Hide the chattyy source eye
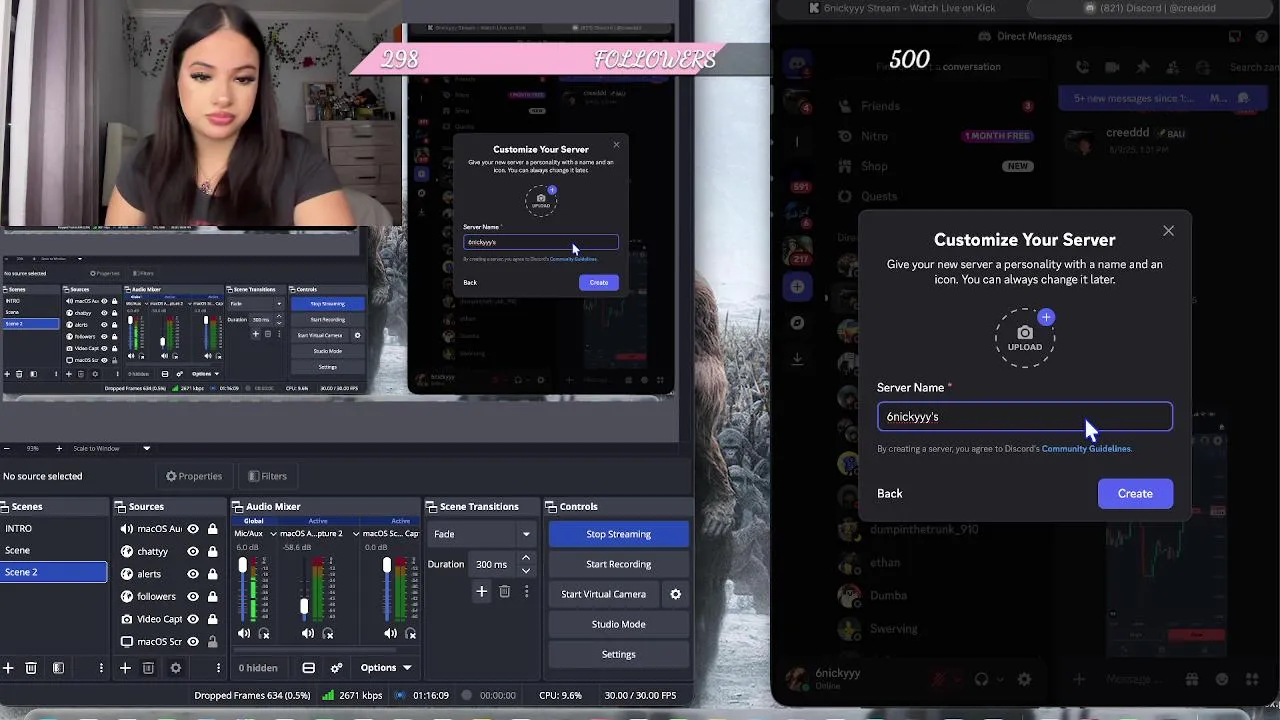Screen dimensions: 1280x720 coord(193,551)
